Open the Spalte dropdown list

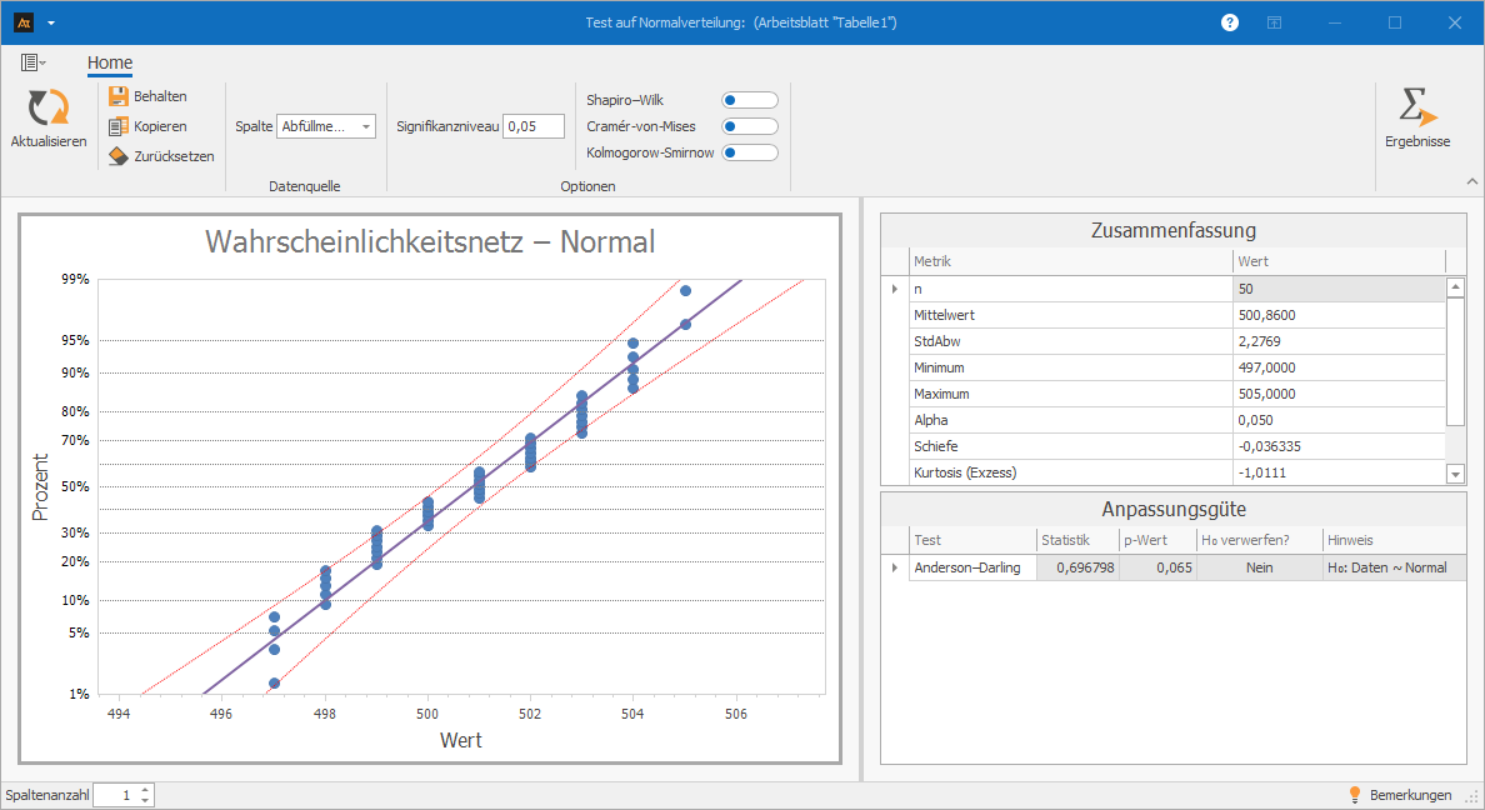[366, 126]
